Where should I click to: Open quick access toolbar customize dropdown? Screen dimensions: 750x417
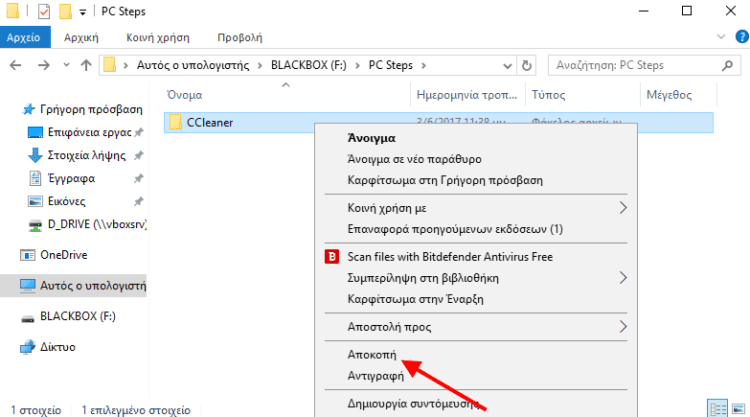click(82, 12)
